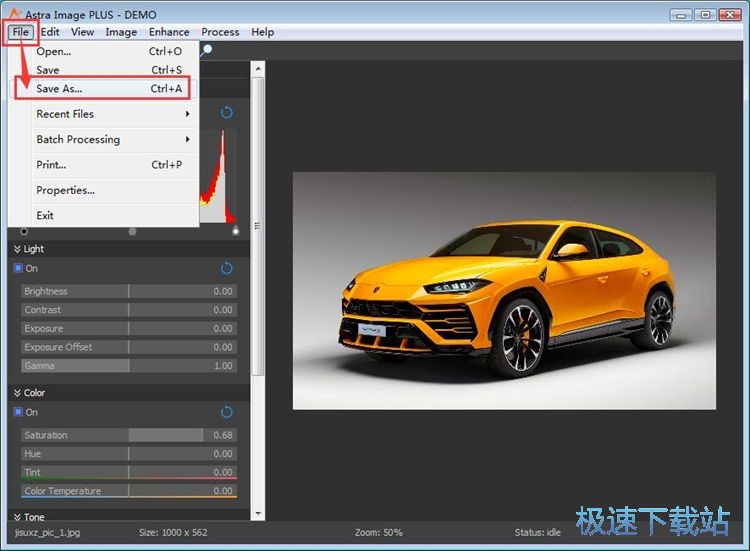The image size is (750, 551).
Task: Click the panel splitter grip handle
Action: [258, 226]
